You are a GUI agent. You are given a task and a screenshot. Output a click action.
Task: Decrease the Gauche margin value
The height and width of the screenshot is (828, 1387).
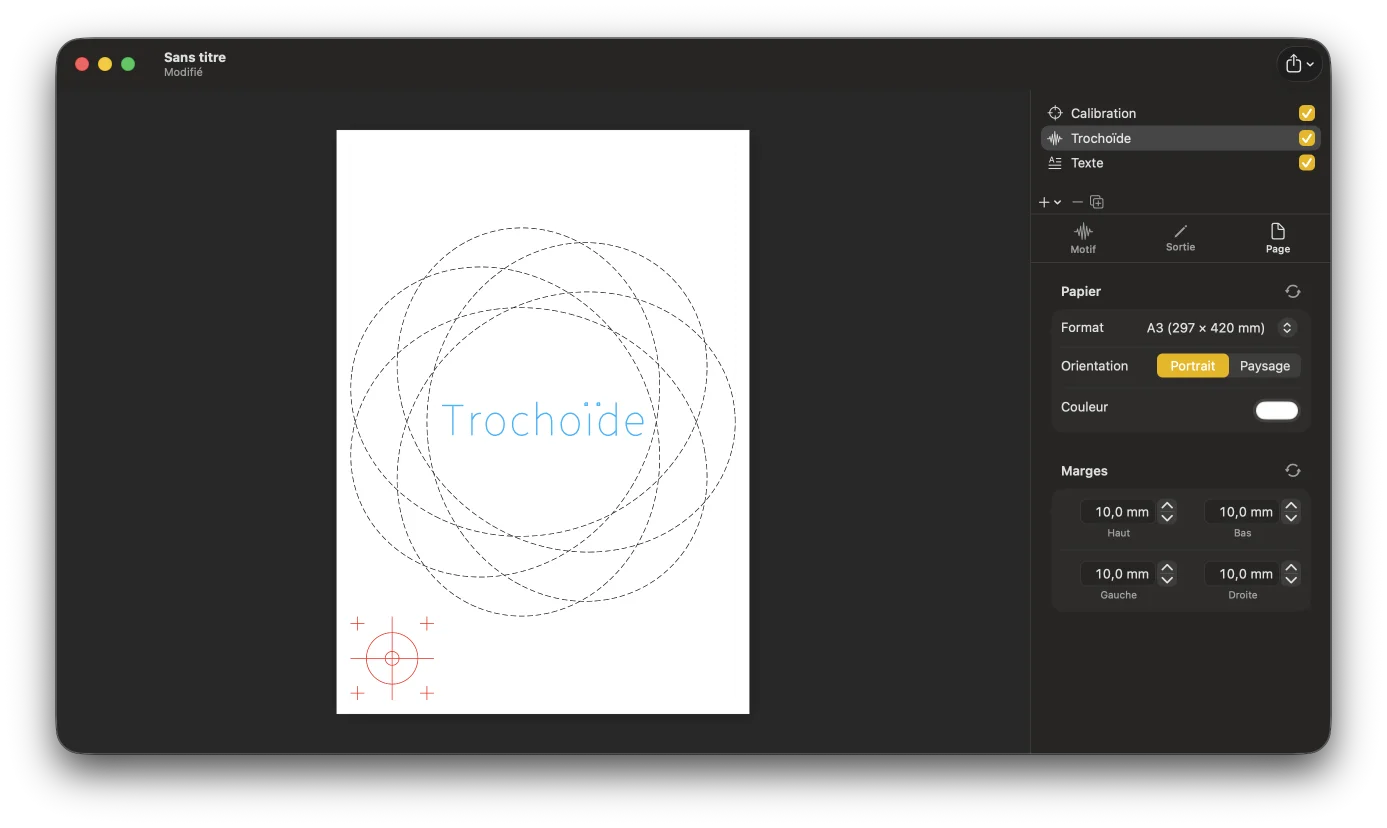[x=1167, y=580]
